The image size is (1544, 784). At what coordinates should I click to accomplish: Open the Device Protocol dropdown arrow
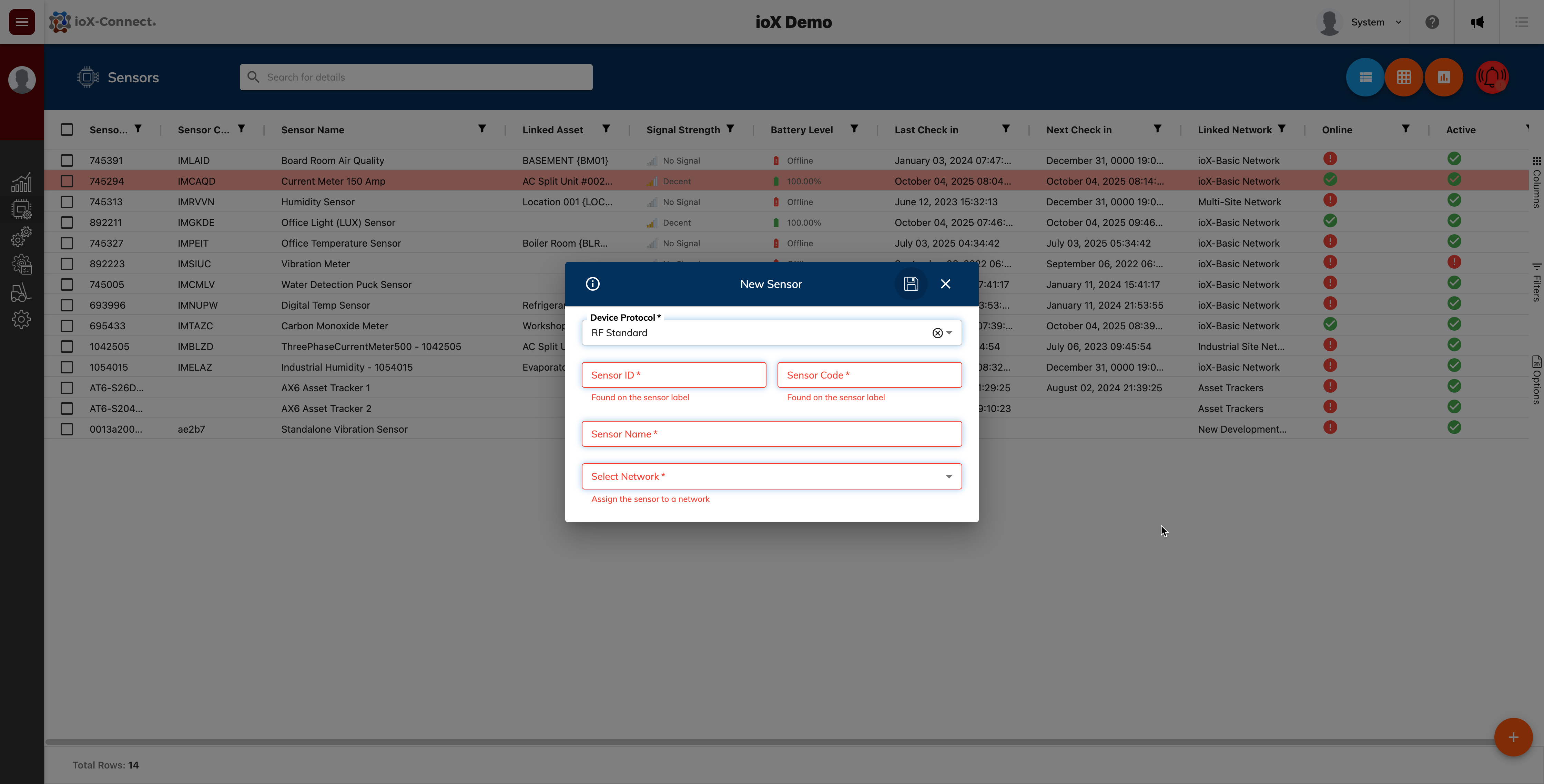coord(949,333)
